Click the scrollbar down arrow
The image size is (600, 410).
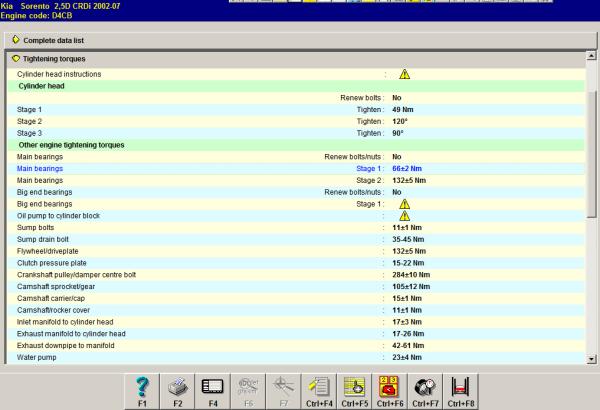(592, 359)
